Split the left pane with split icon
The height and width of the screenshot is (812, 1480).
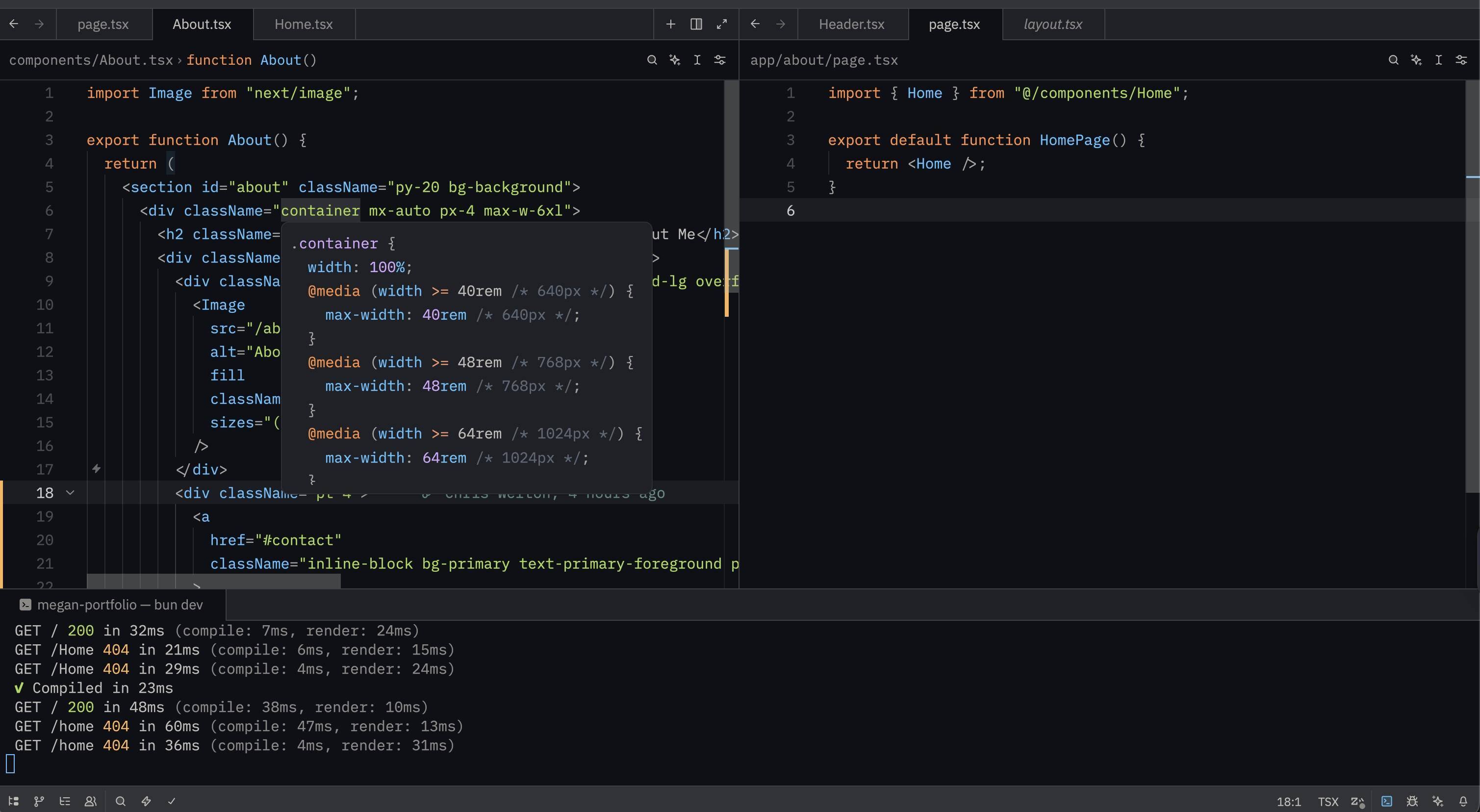(x=696, y=24)
